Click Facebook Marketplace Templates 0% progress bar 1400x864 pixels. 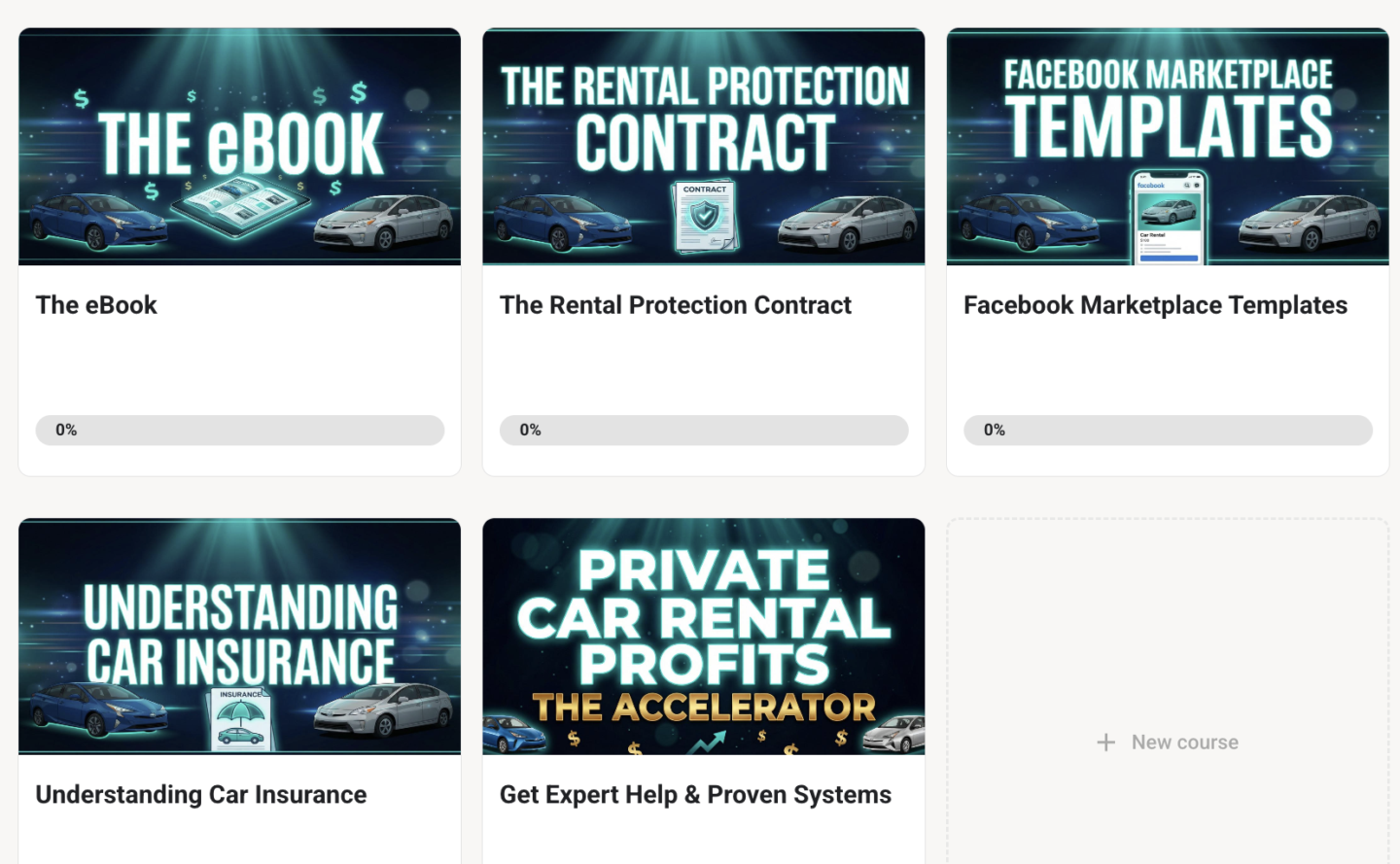click(1167, 431)
